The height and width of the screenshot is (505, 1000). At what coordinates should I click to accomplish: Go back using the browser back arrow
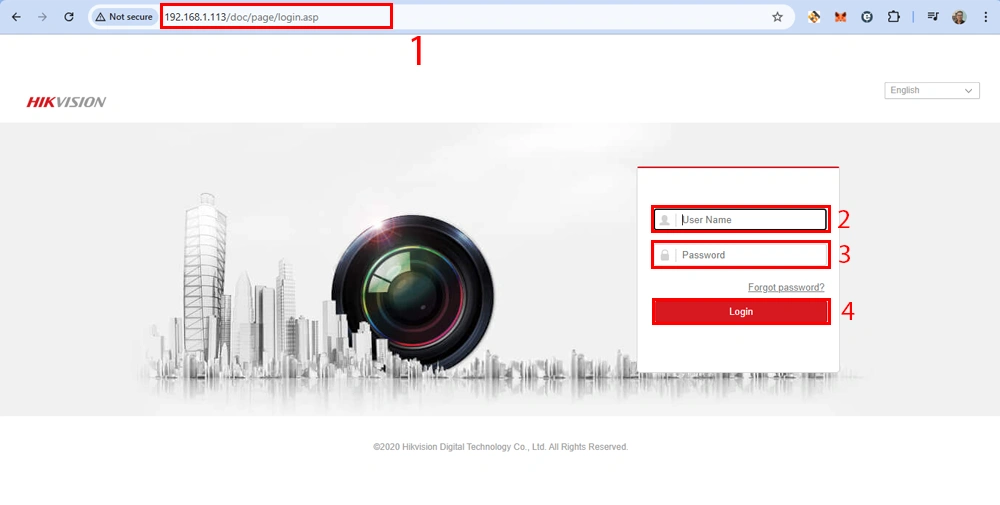(x=17, y=17)
